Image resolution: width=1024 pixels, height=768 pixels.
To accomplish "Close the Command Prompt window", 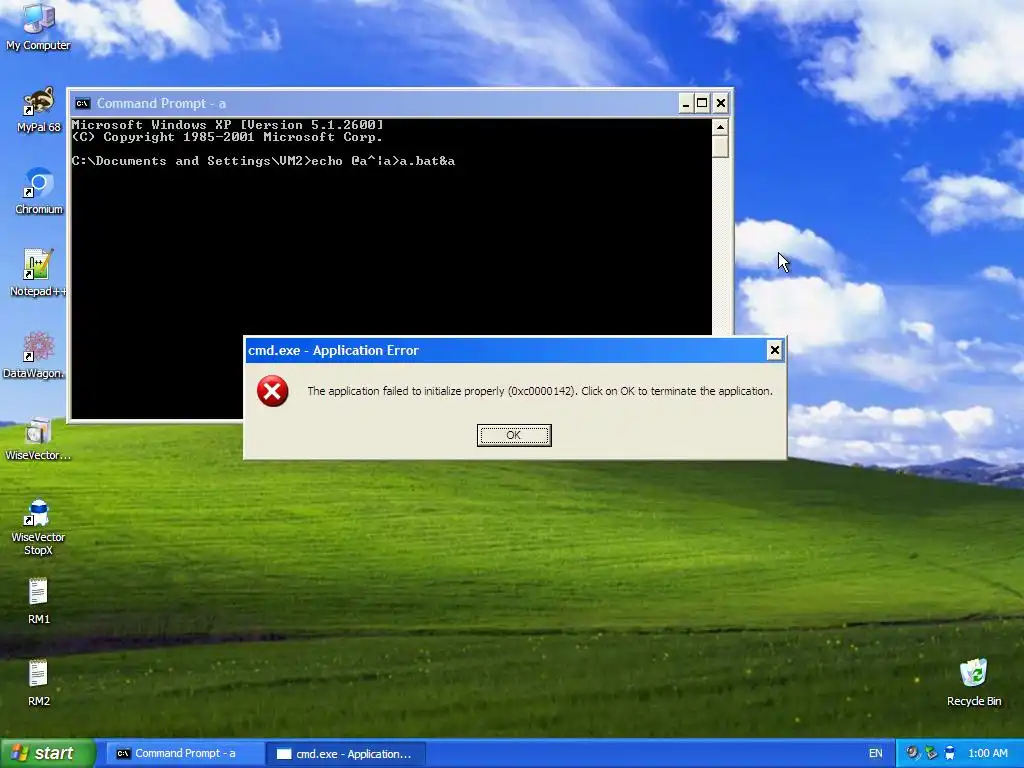I will (720, 103).
